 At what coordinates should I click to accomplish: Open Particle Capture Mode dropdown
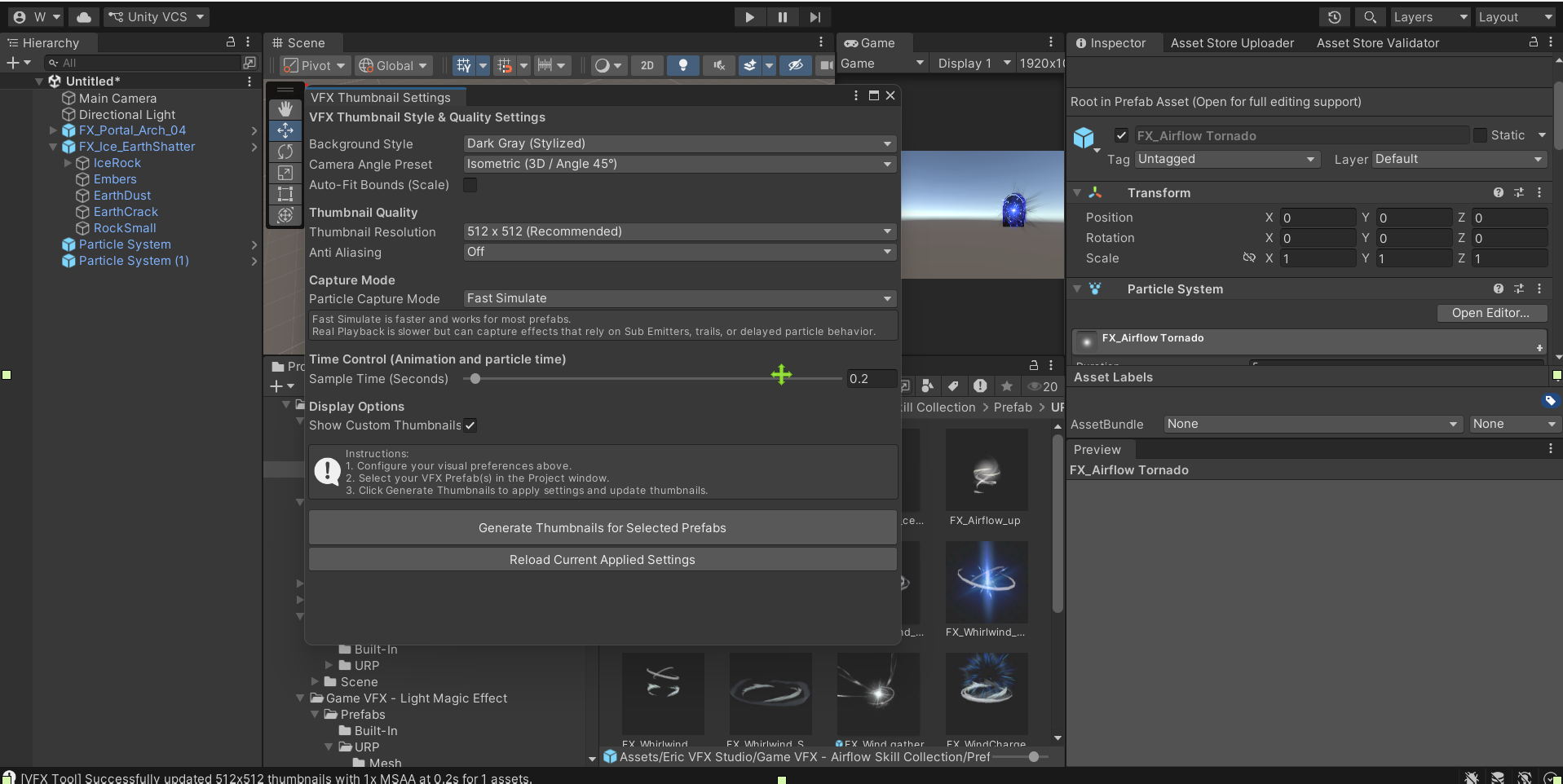[x=680, y=298]
